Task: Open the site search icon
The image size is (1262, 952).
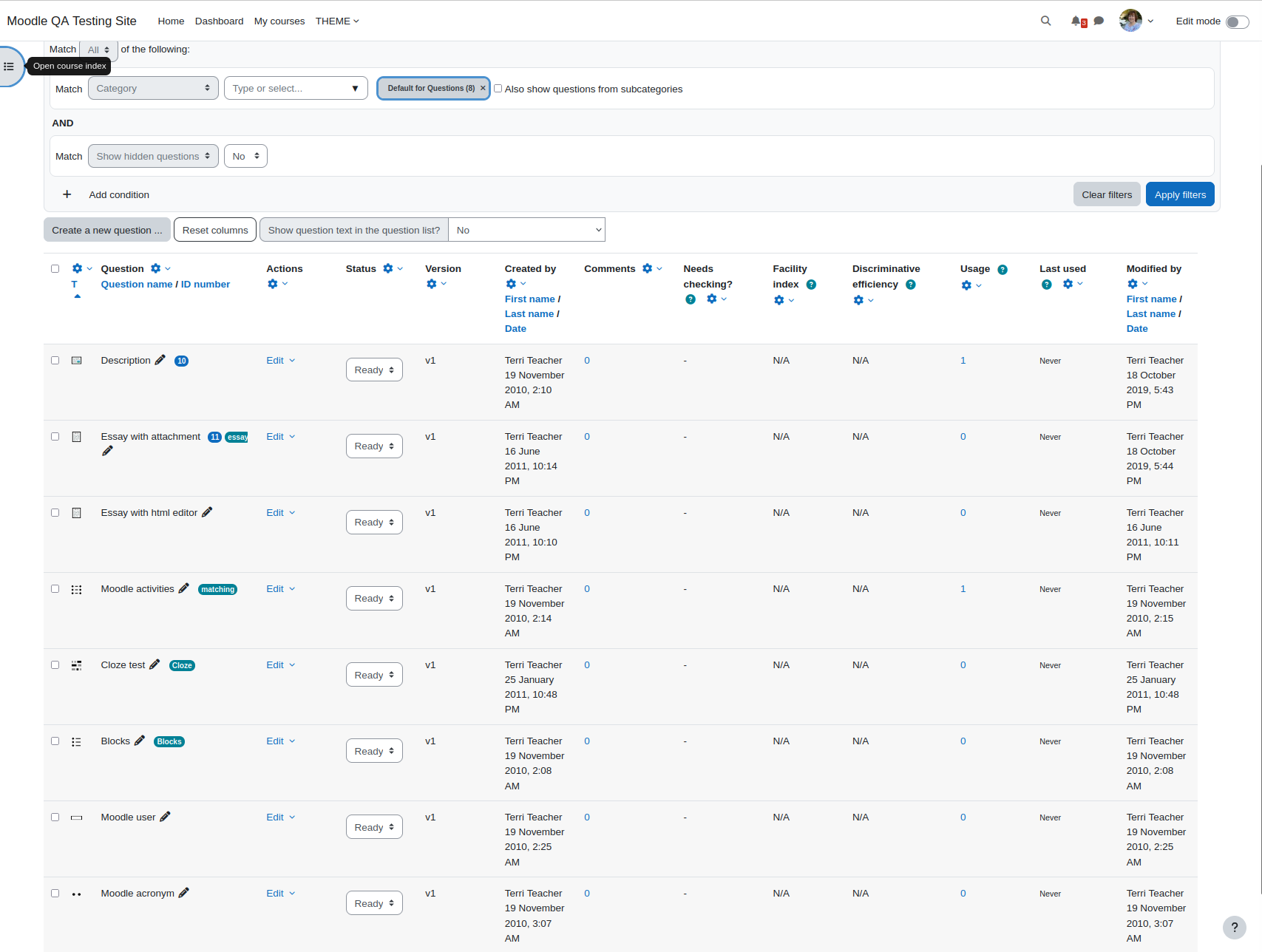Action: point(1045,21)
